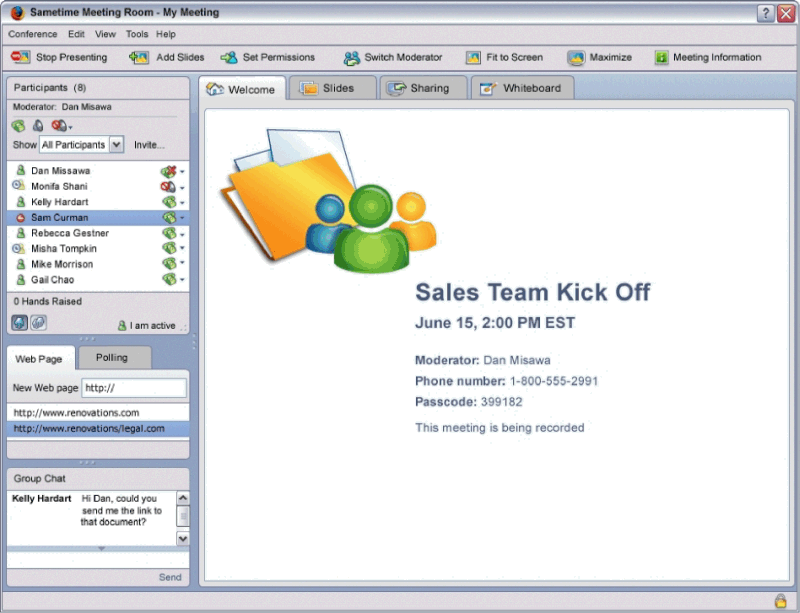Select Rebecca Gestner in participant list
The height and width of the screenshot is (613, 800).
[98, 233]
